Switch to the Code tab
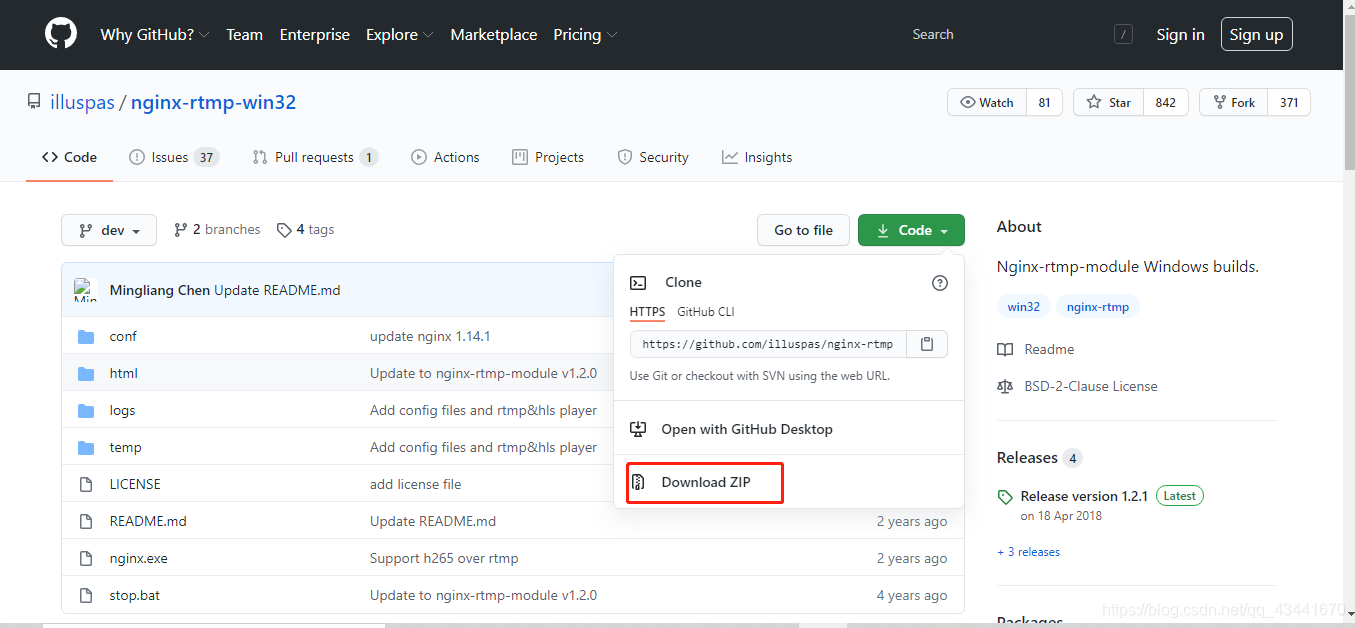 tap(69, 157)
